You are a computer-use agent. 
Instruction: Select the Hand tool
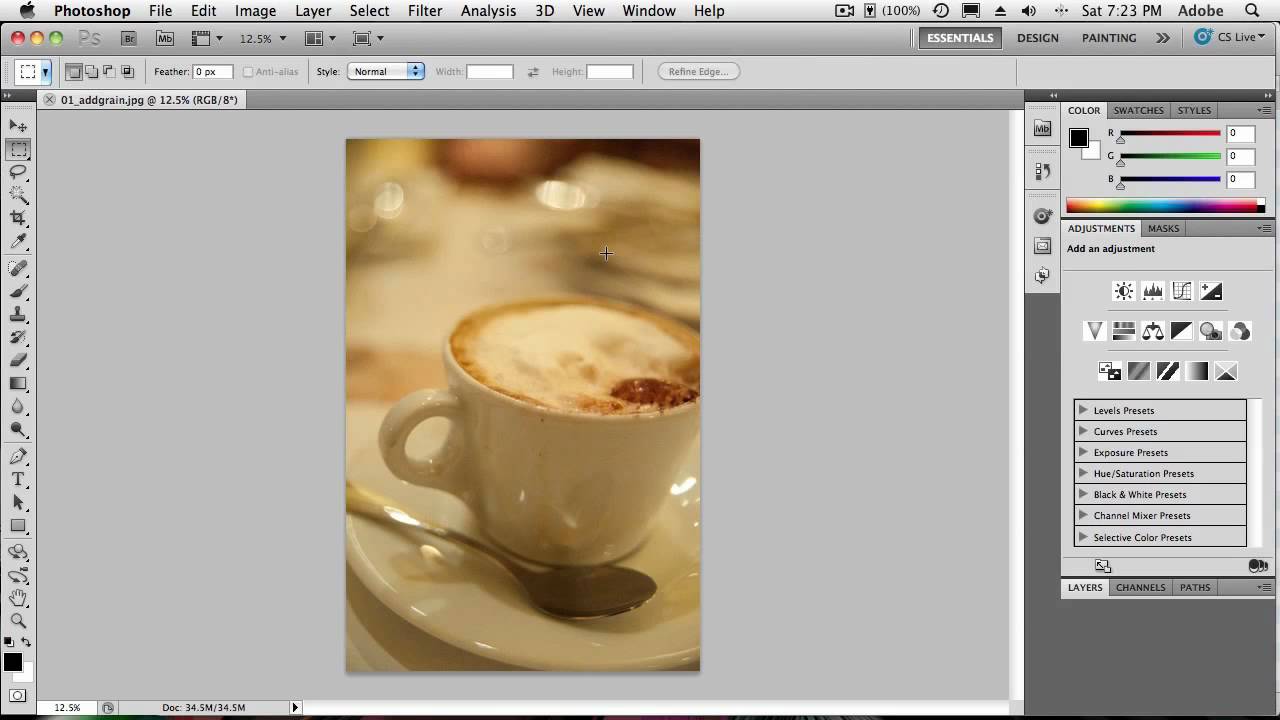click(x=18, y=598)
